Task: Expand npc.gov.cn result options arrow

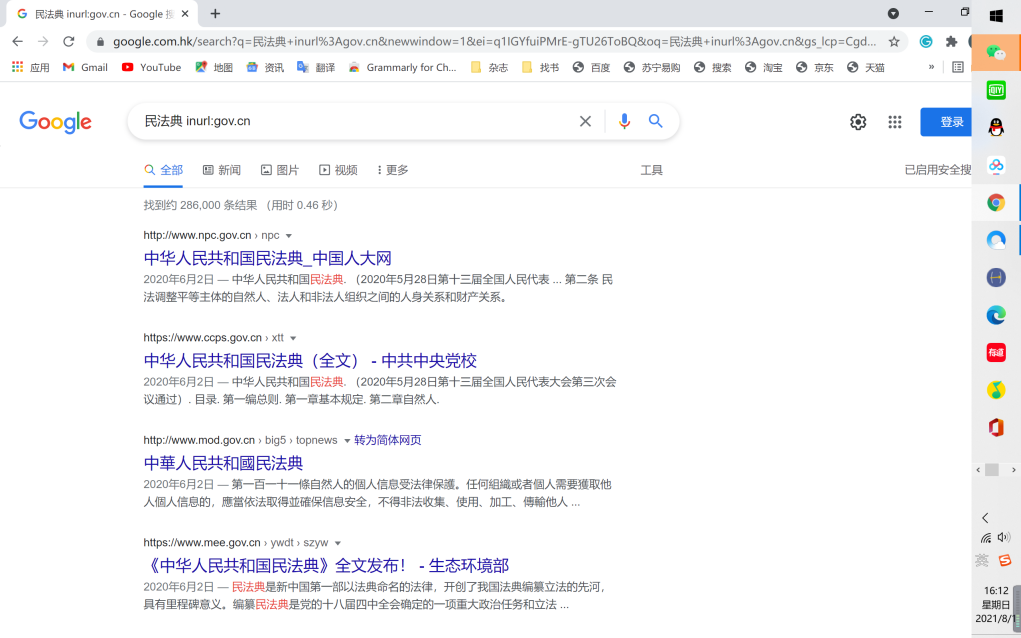Action: click(288, 236)
